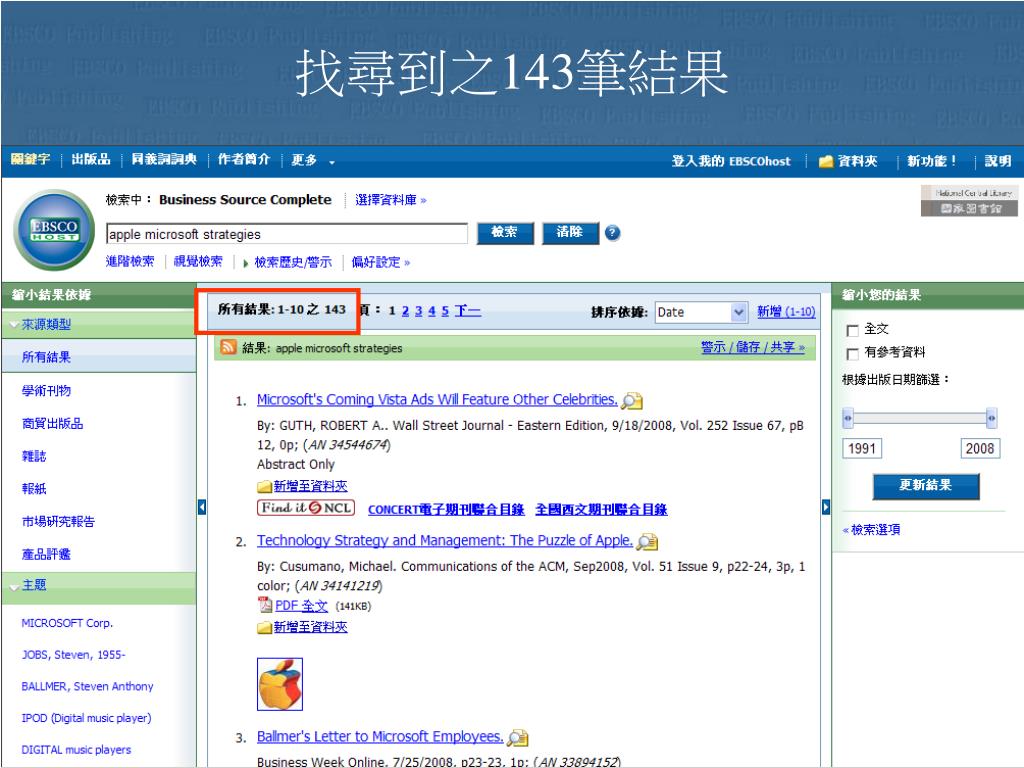Preview icon after Technology Strategy and Management title
Viewport: 1024px width, 768px height.
[647, 541]
